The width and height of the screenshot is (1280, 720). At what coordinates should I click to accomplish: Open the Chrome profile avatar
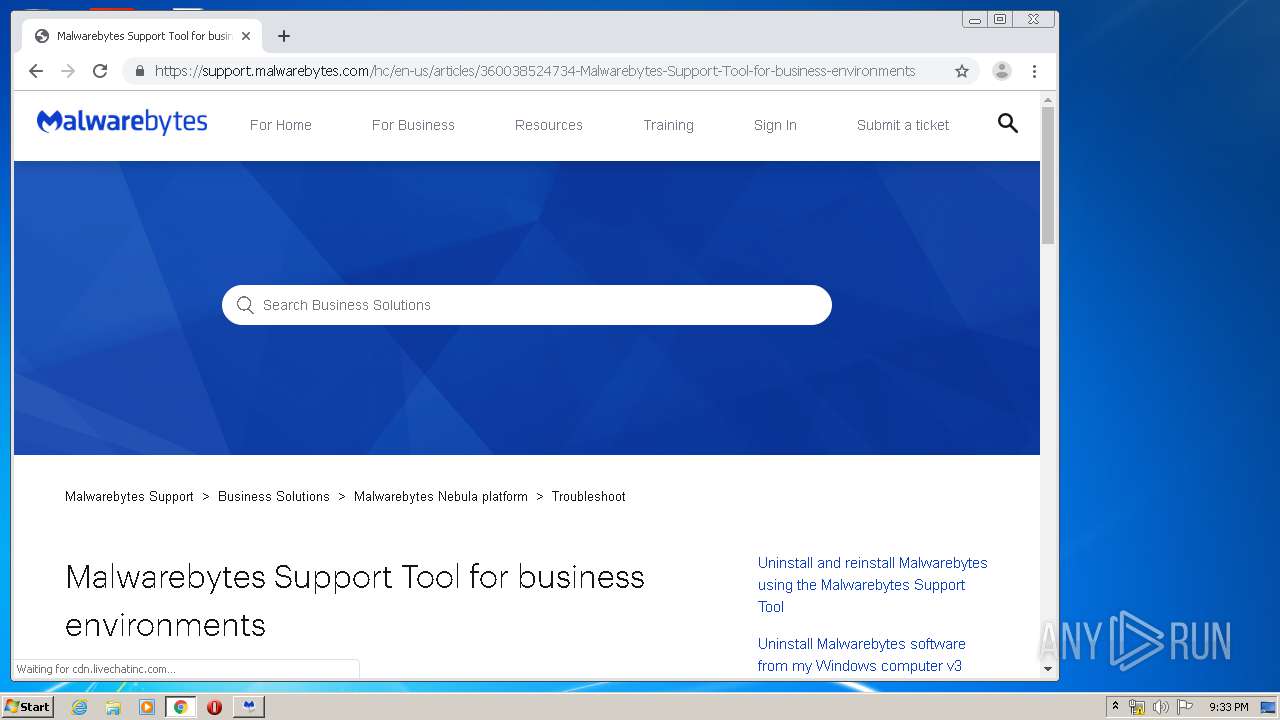coord(1002,71)
